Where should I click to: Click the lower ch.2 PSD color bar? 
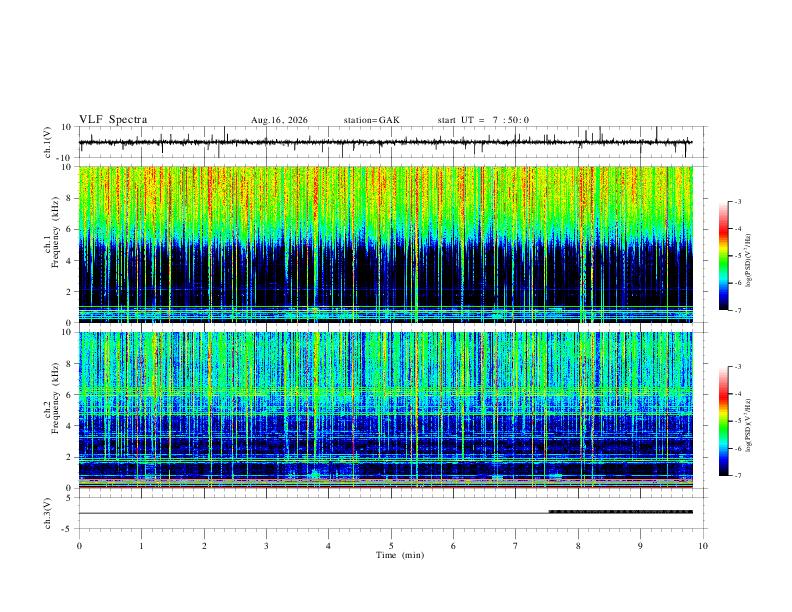click(x=723, y=421)
